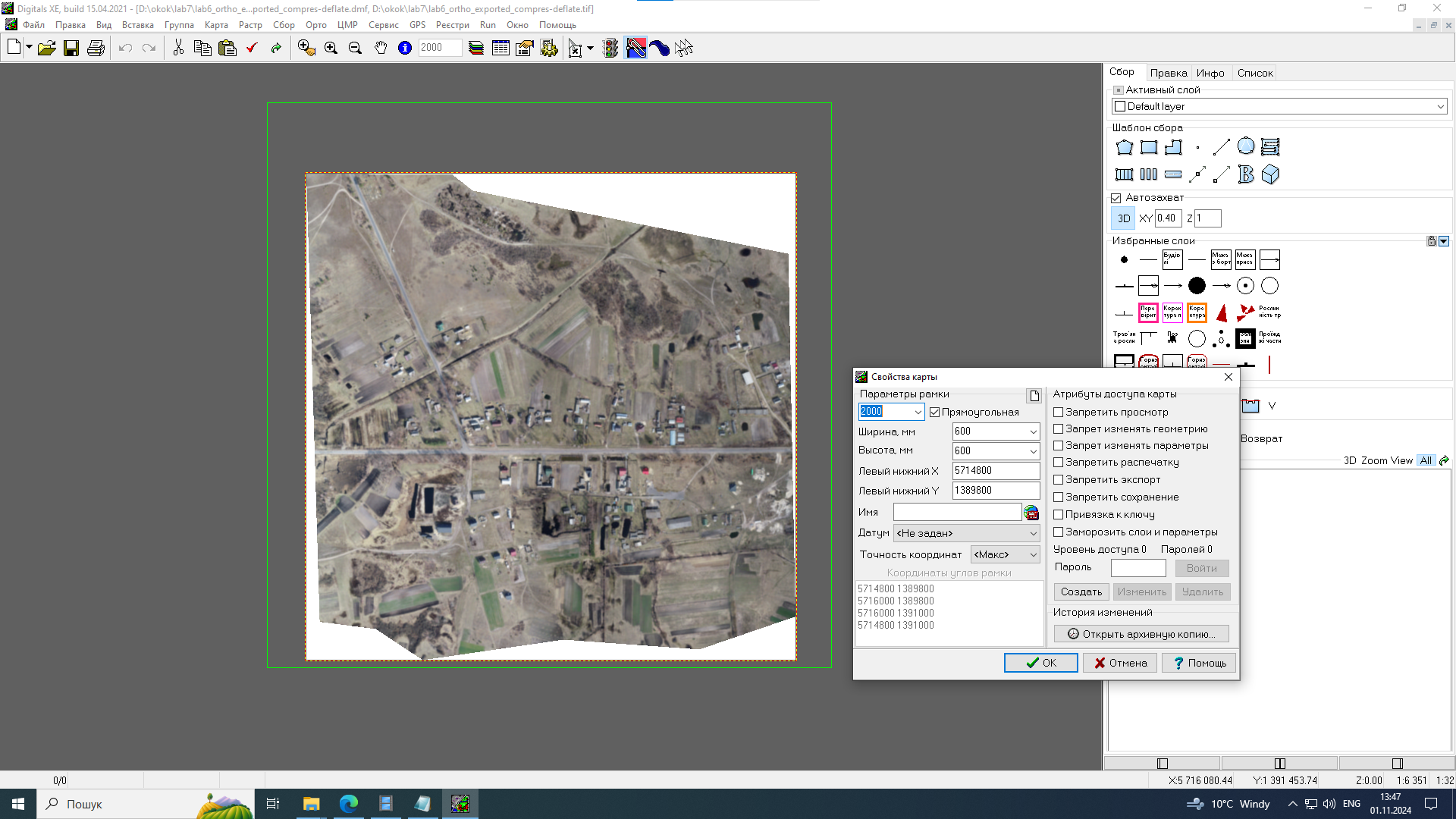1456x819 pixels.
Task: Click the traffic light toolbar icon
Action: tap(610, 49)
